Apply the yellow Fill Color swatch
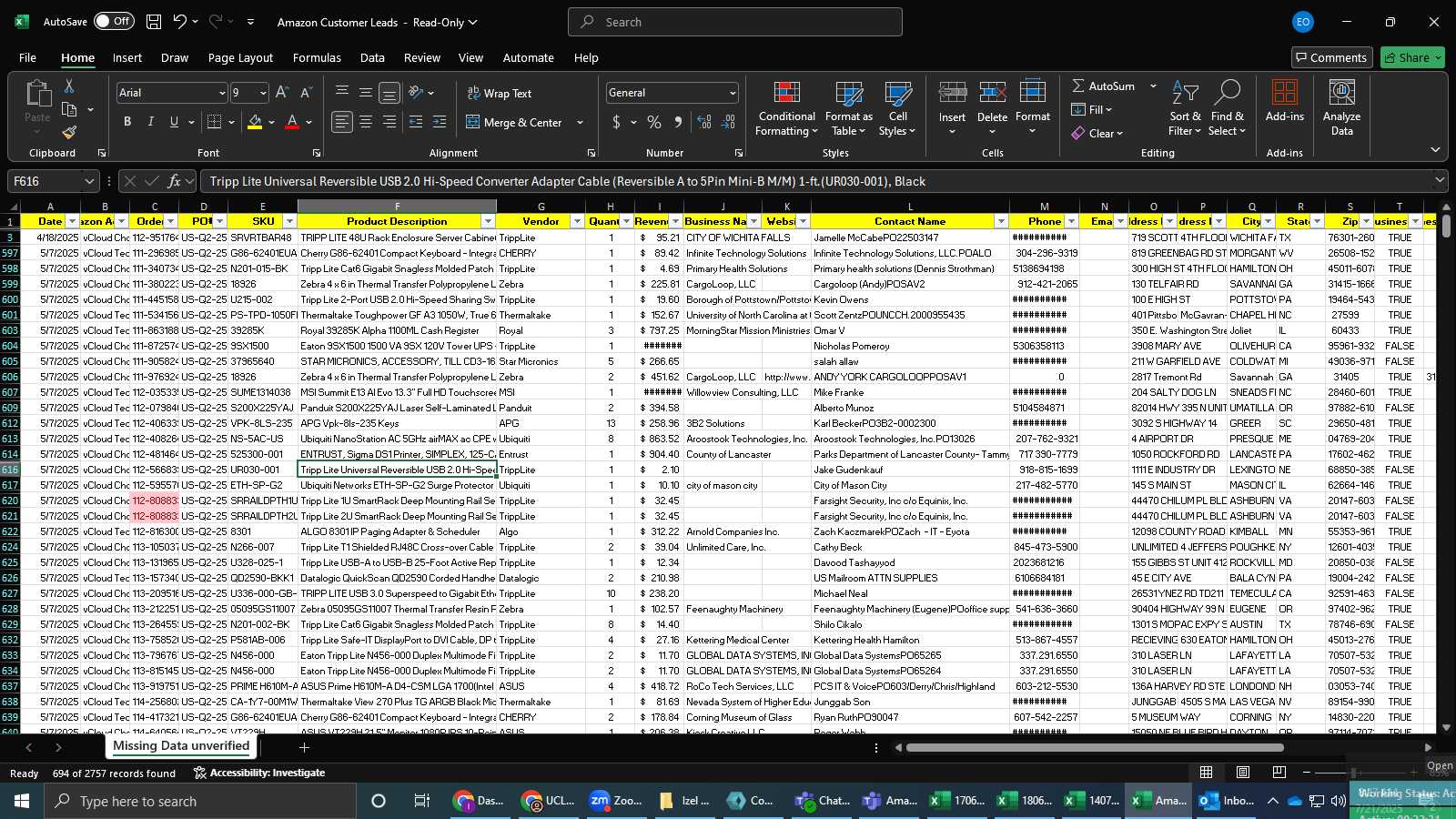 (x=255, y=122)
